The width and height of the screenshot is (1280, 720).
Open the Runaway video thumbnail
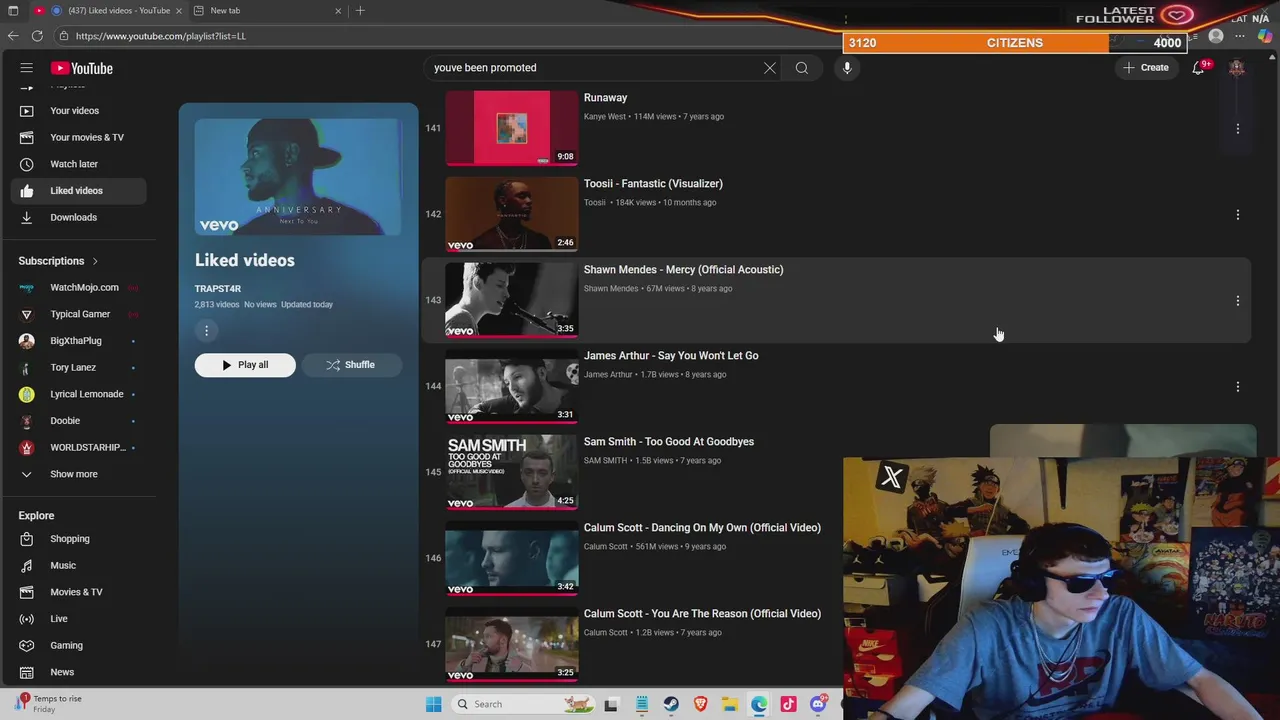pyautogui.click(x=511, y=128)
